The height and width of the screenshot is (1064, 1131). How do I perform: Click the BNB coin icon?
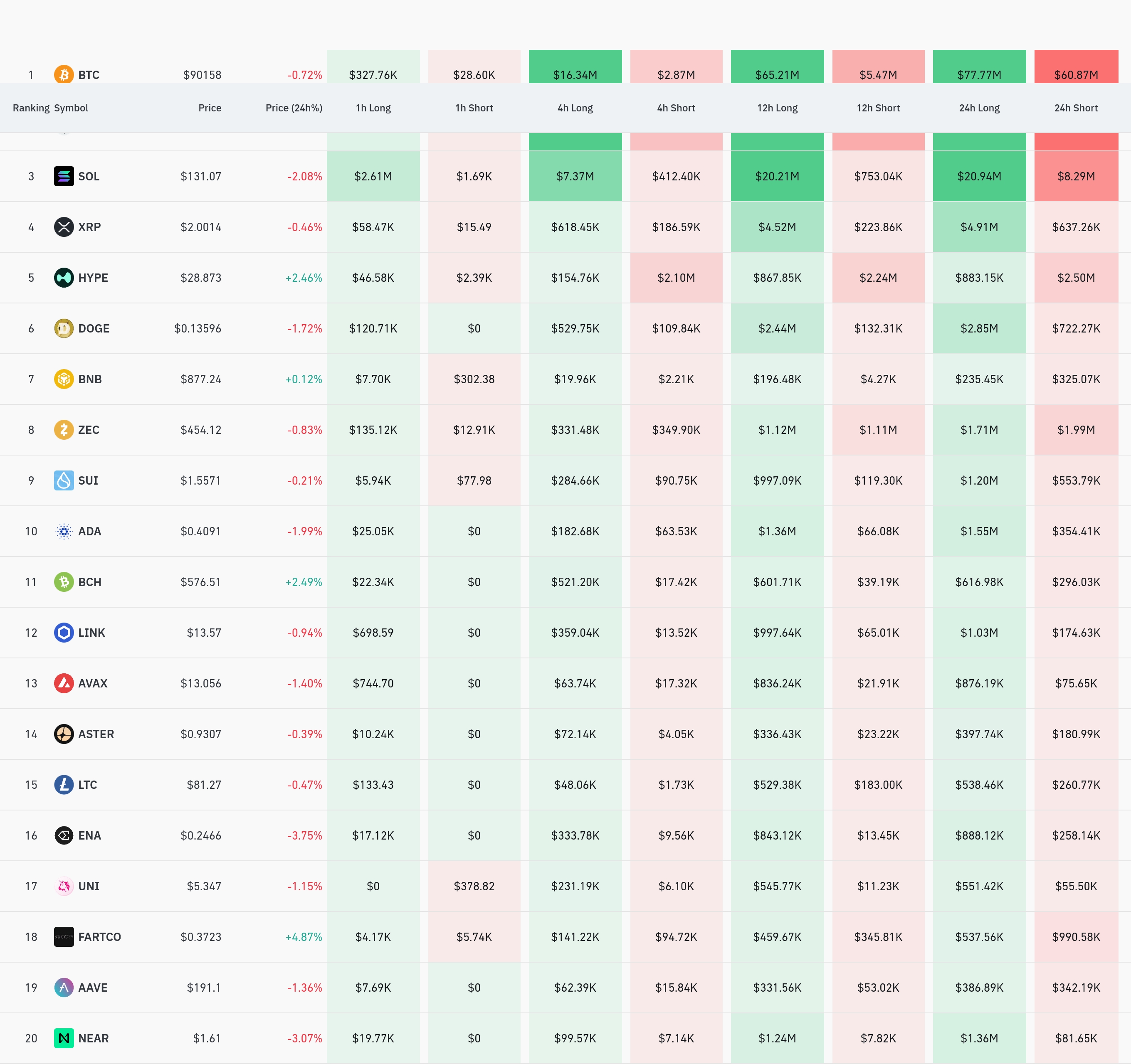[64, 379]
